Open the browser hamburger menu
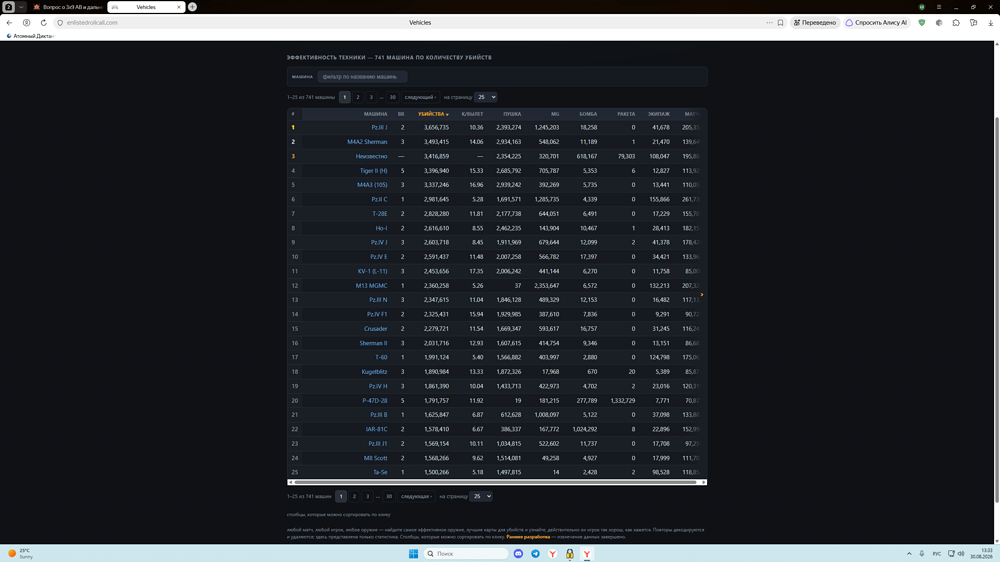 coord(939,7)
